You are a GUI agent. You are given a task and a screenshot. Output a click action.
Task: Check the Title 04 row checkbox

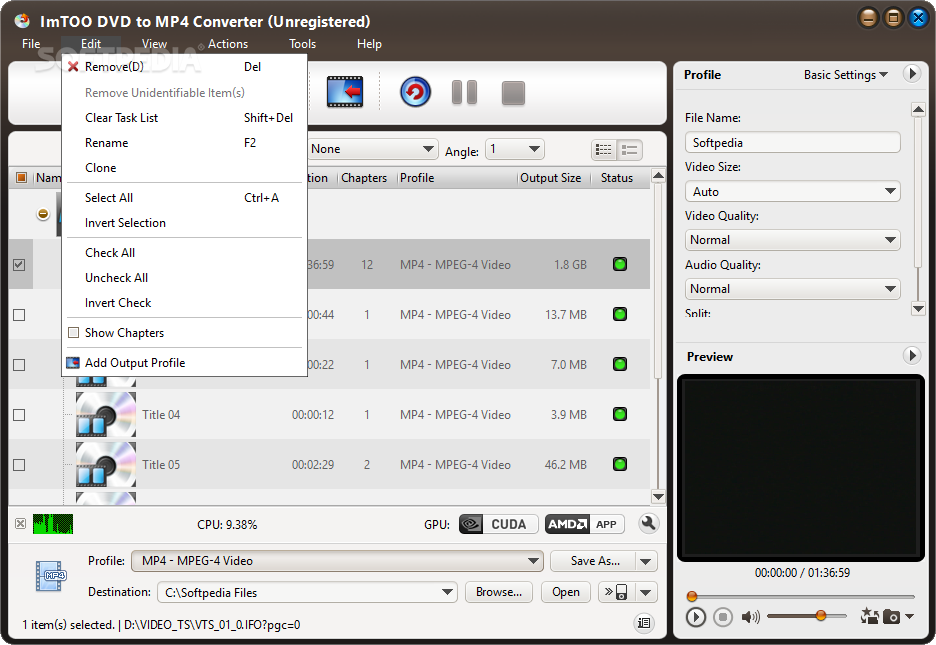point(19,415)
